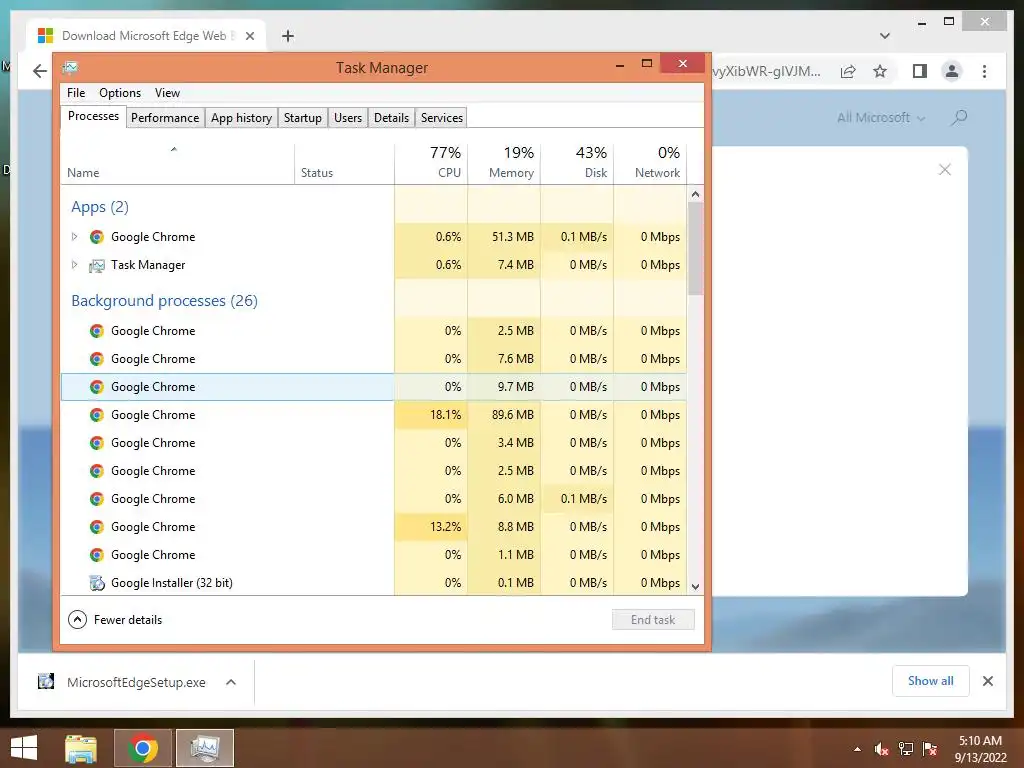
Task: Open File Explorer from taskbar
Action: [x=81, y=748]
